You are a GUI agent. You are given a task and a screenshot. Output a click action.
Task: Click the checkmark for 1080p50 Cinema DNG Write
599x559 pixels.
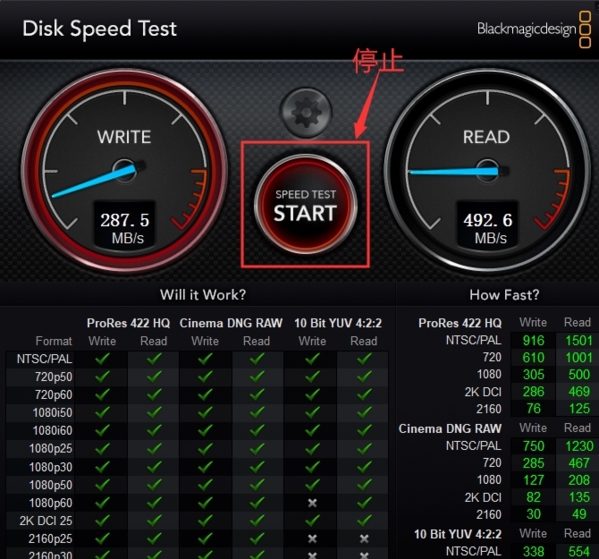tap(205, 484)
